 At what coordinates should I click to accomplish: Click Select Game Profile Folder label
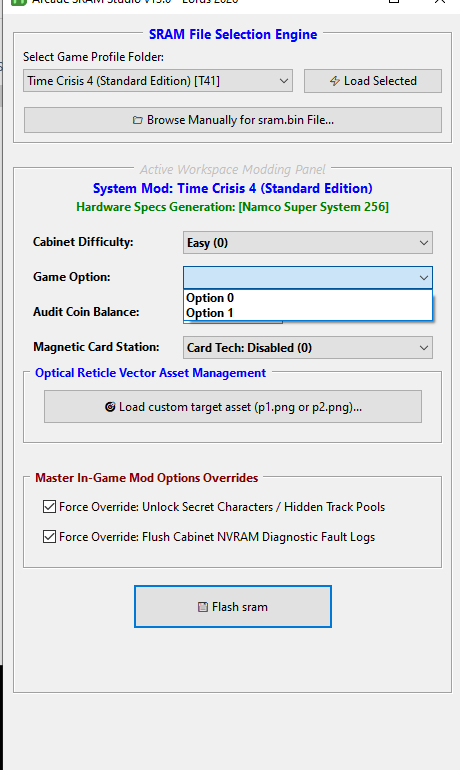[93, 57]
